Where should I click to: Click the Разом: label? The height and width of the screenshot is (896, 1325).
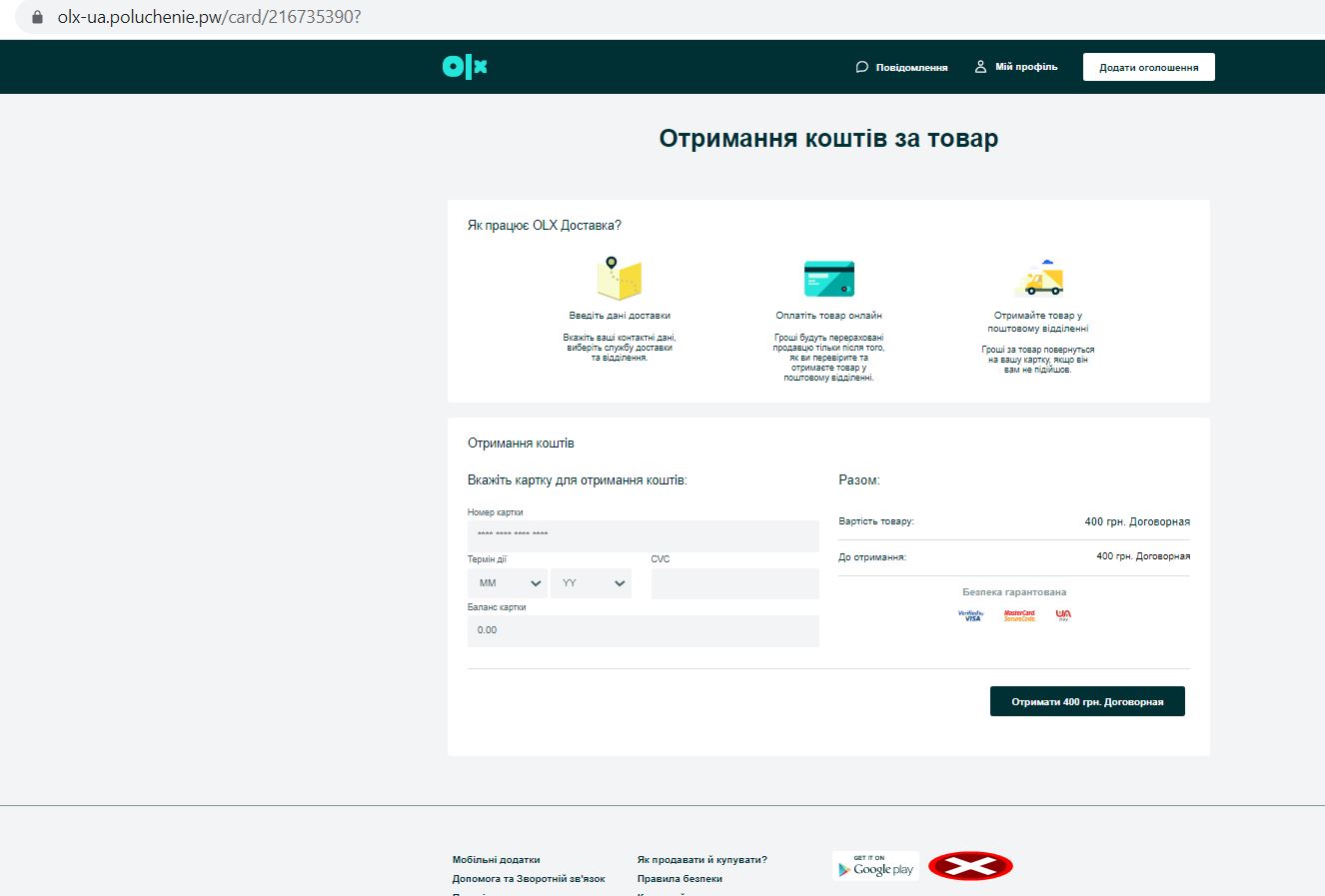(x=859, y=480)
